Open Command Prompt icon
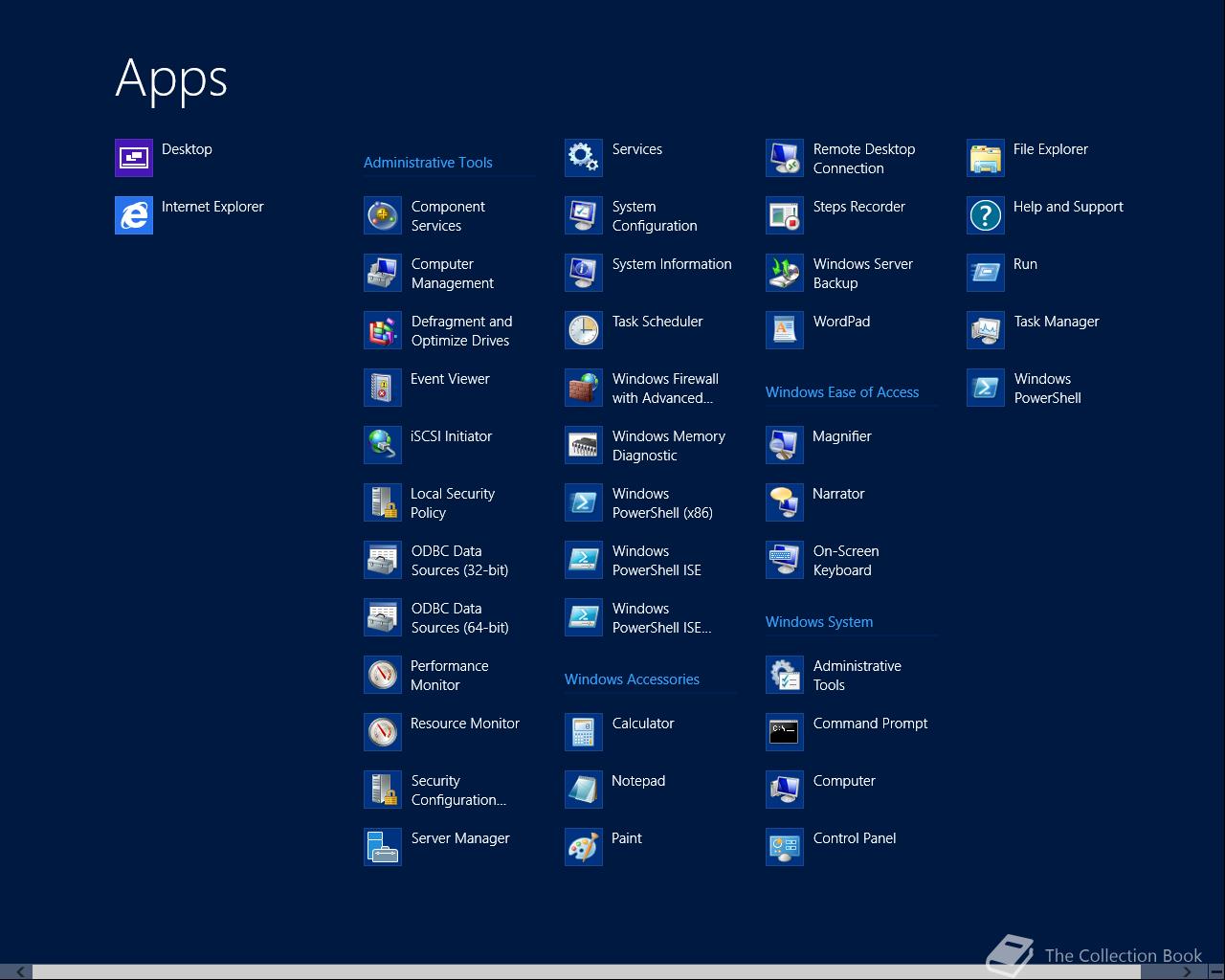This screenshot has width=1225, height=980. (785, 732)
